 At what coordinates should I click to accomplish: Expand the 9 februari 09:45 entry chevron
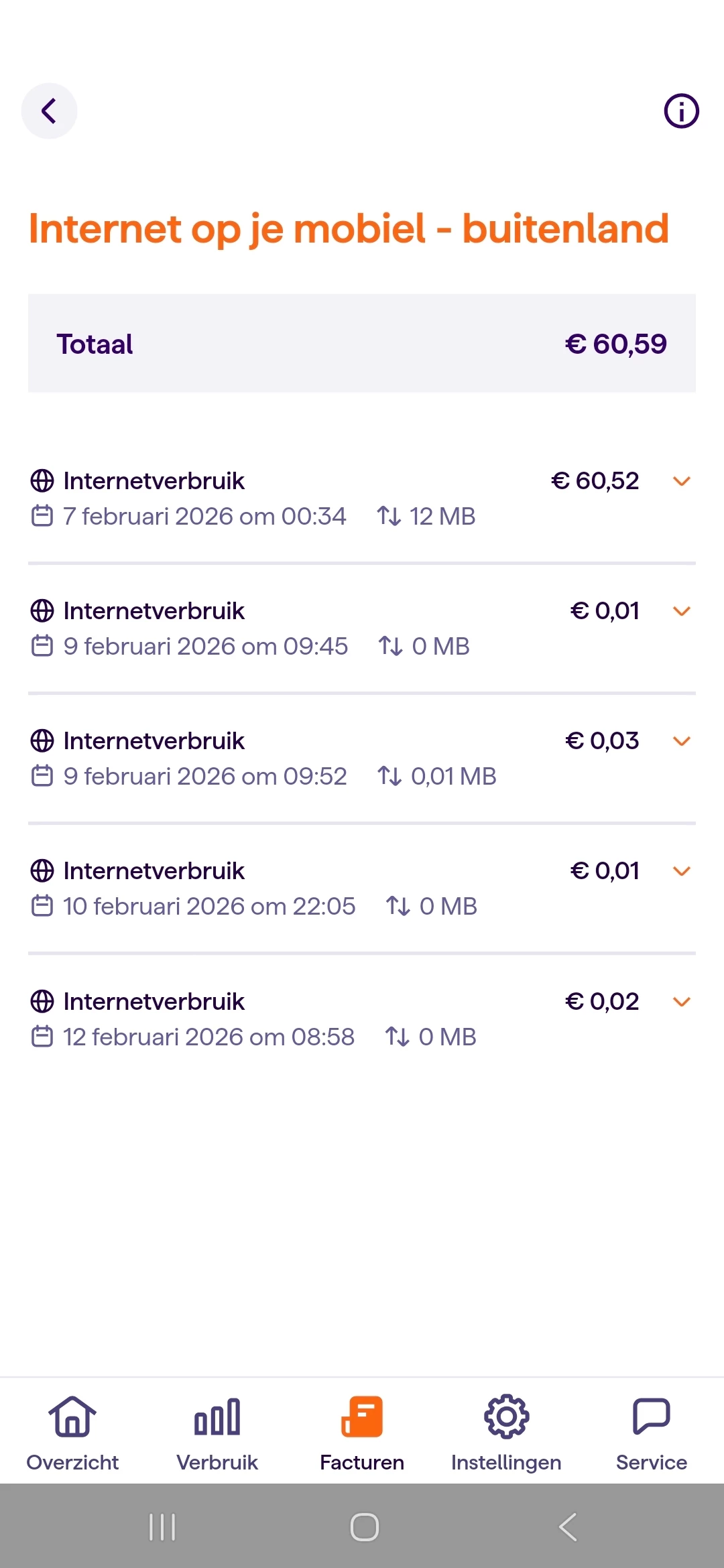[682, 611]
